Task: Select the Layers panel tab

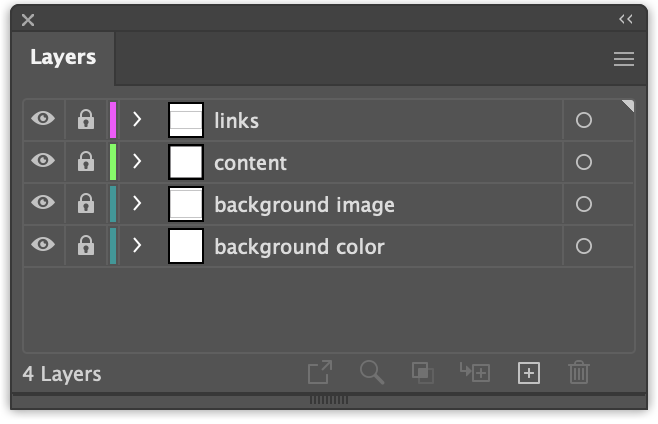Action: (63, 58)
